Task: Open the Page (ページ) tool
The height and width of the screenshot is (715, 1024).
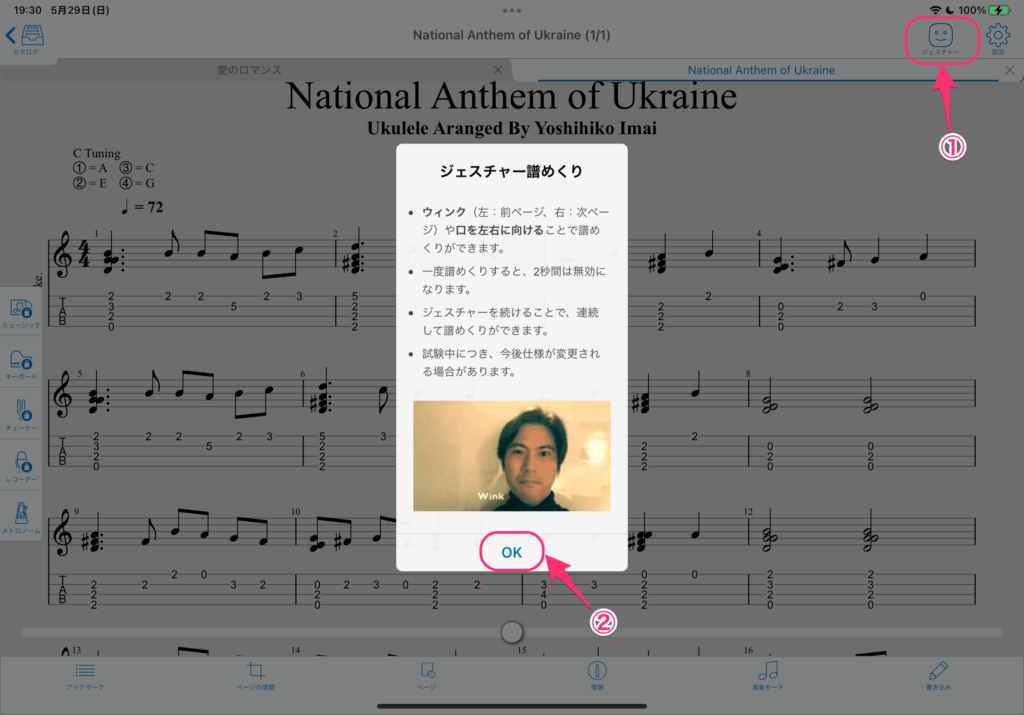Action: pyautogui.click(x=427, y=675)
